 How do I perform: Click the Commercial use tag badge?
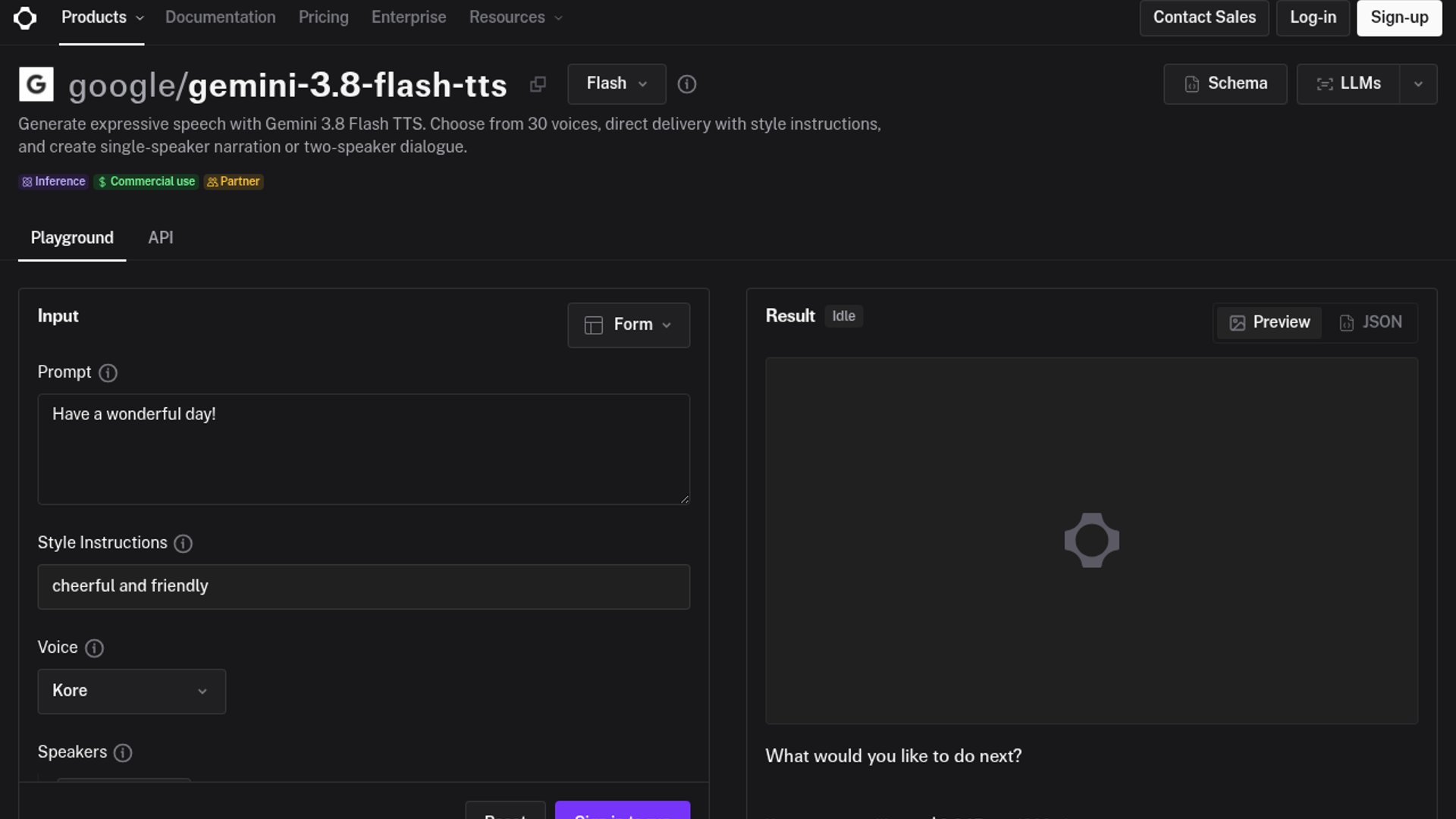coord(146,182)
